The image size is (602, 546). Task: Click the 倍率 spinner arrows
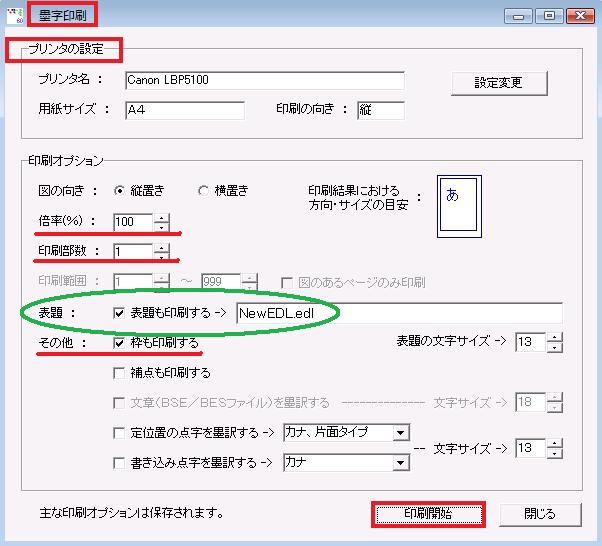click(x=162, y=222)
